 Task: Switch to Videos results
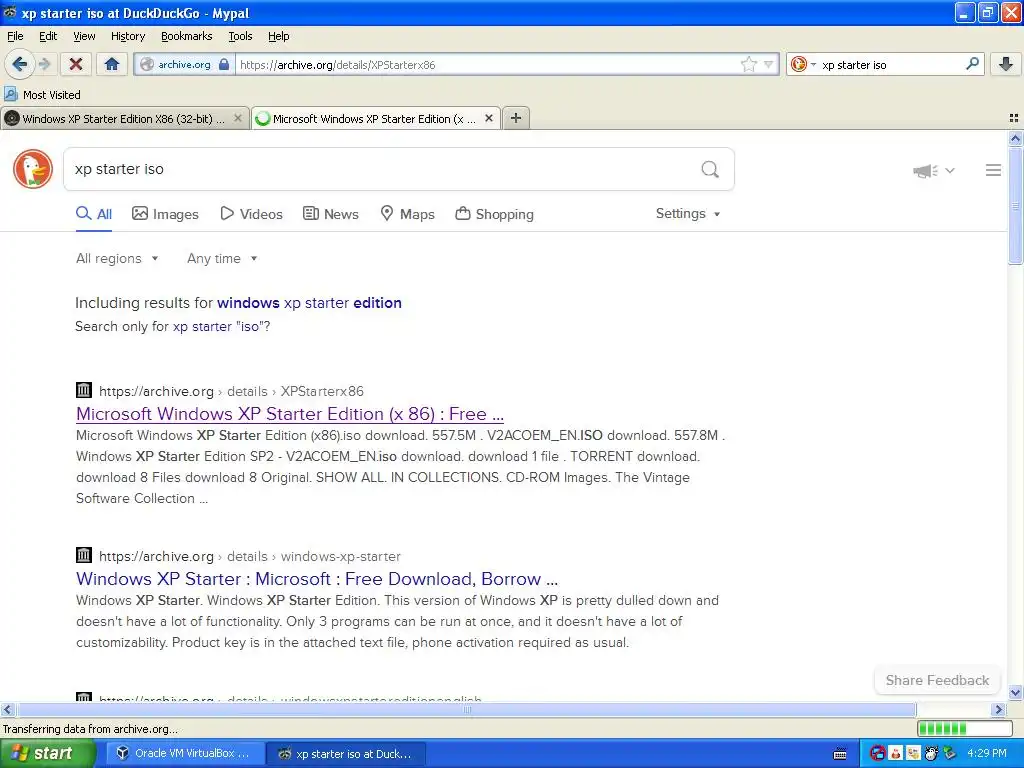251,214
